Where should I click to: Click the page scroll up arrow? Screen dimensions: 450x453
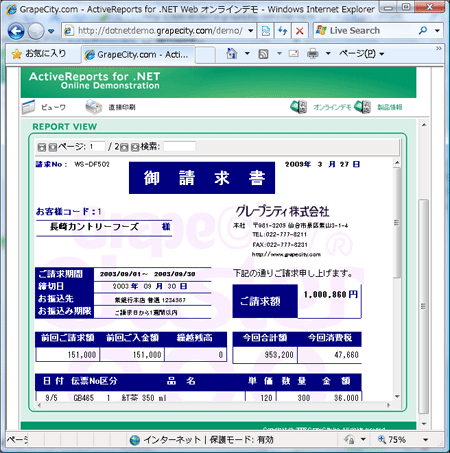click(424, 125)
